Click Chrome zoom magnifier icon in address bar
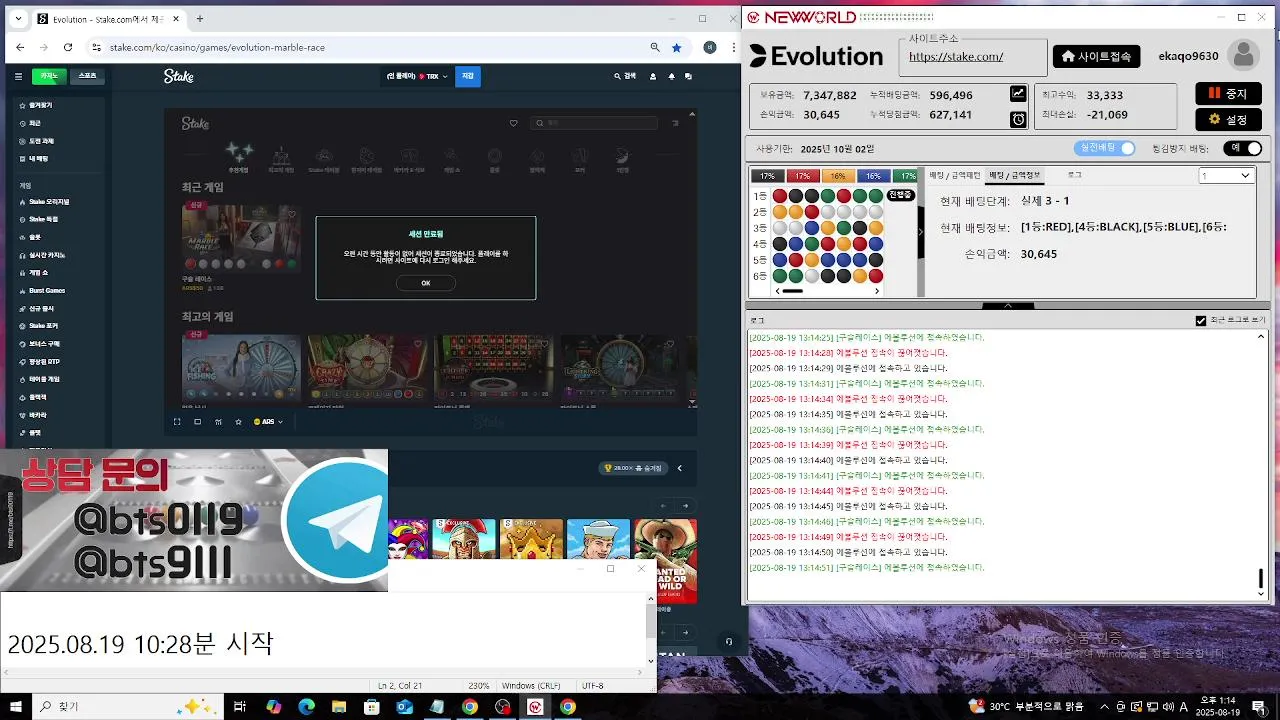 (x=655, y=47)
